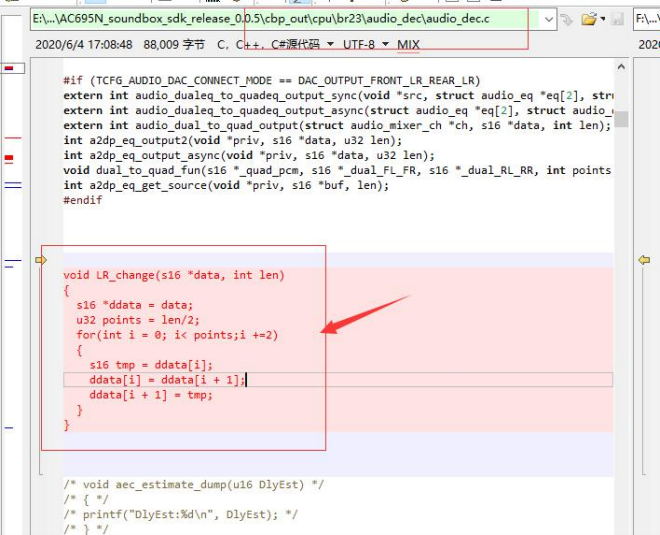
Task: Click the red difference marker in overview strip
Action: 9,159
